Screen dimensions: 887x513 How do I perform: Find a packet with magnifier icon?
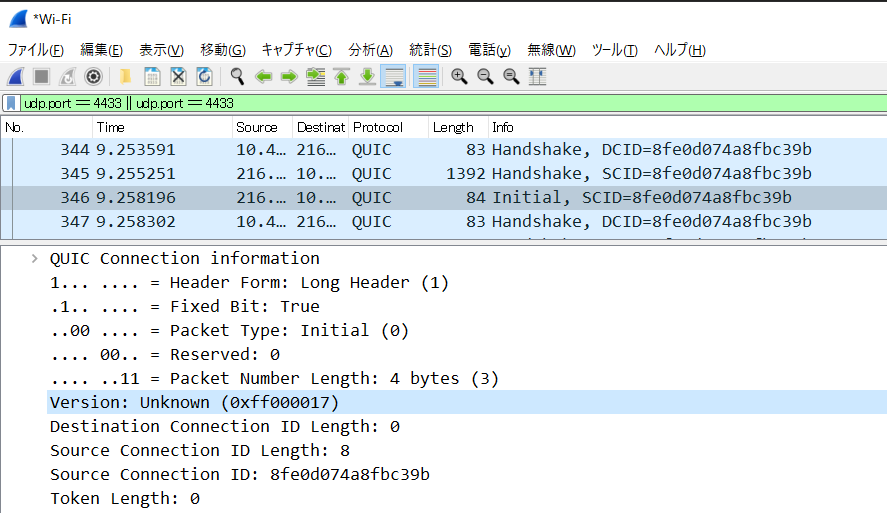[237, 76]
